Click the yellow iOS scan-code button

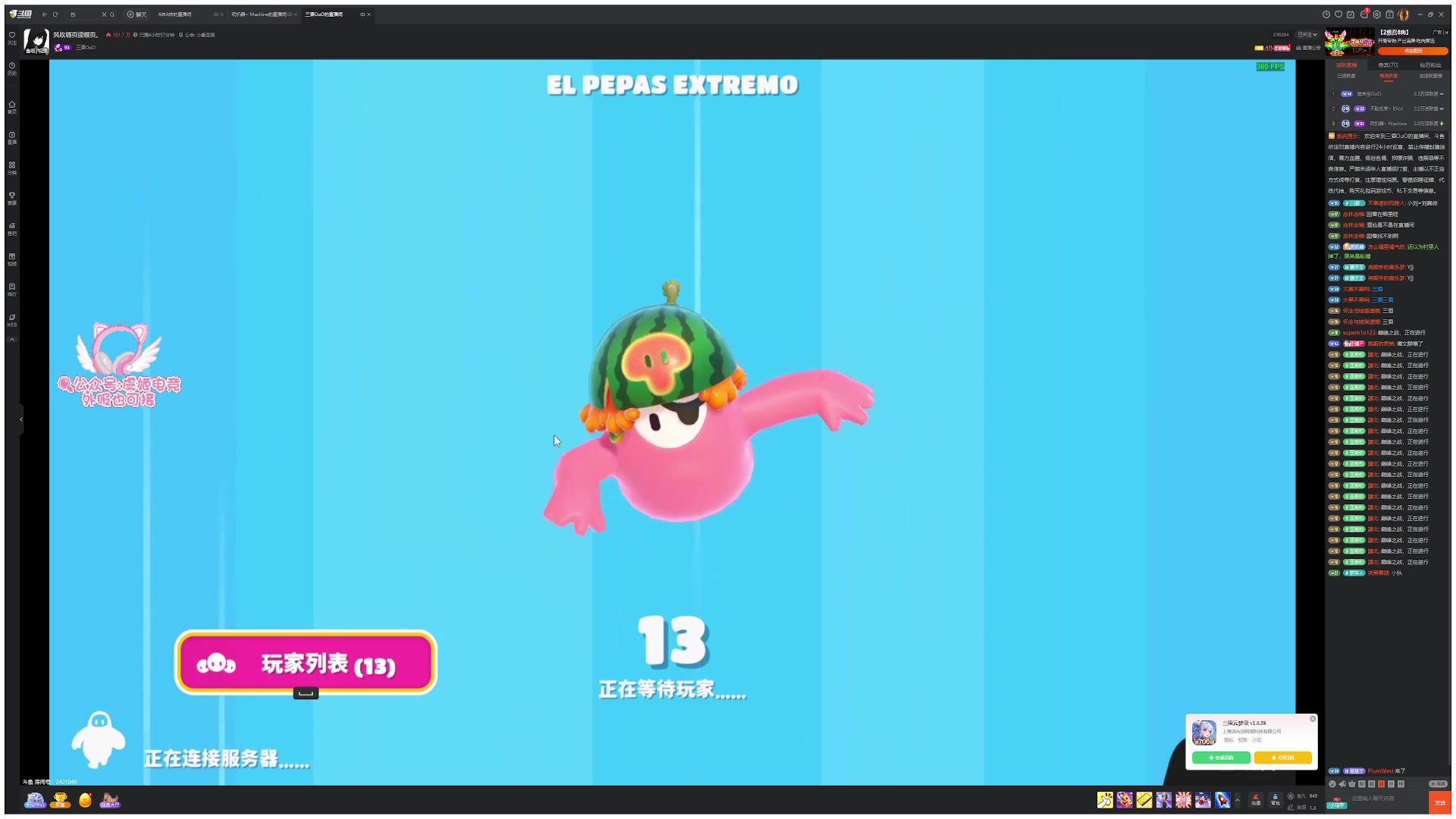tap(1283, 758)
